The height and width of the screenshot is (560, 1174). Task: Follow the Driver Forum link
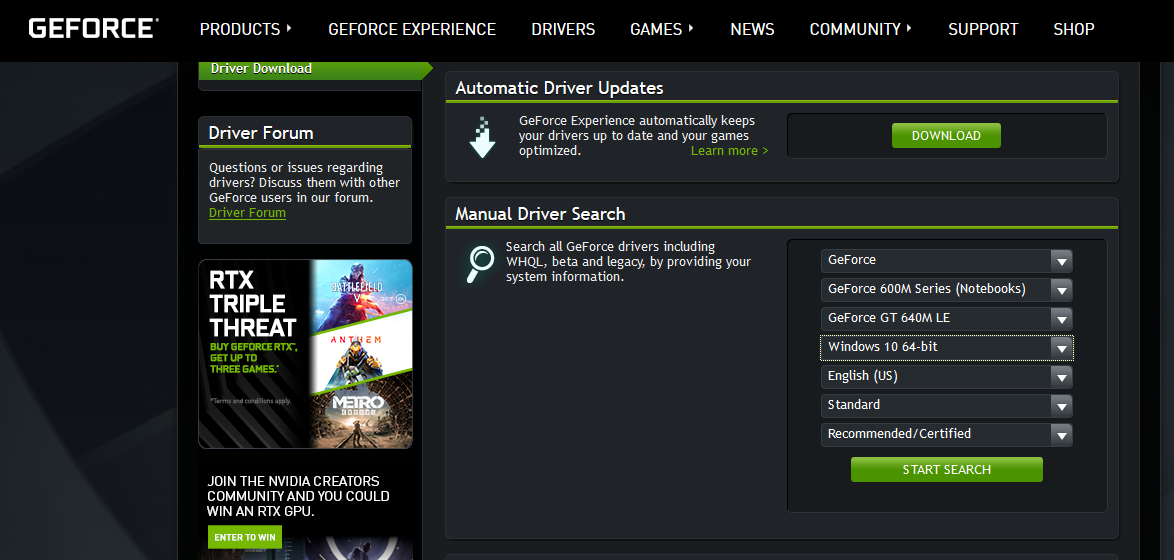pyautogui.click(x=247, y=213)
